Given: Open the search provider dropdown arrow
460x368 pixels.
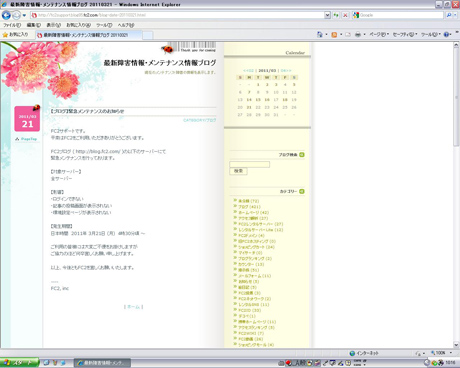Looking at the screenshot, I should click(x=455, y=15).
